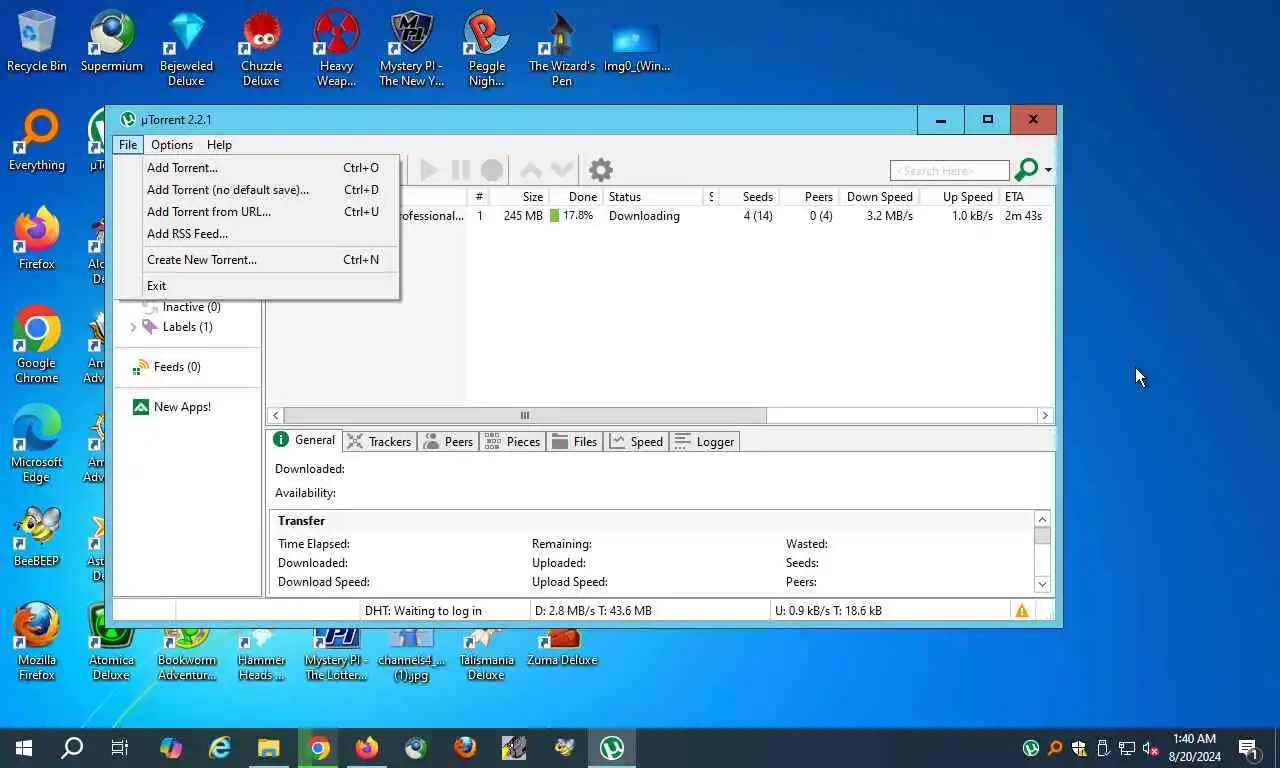Screen dimensions: 1280x768
Task: Click the Windows Start button
Action: (24, 748)
